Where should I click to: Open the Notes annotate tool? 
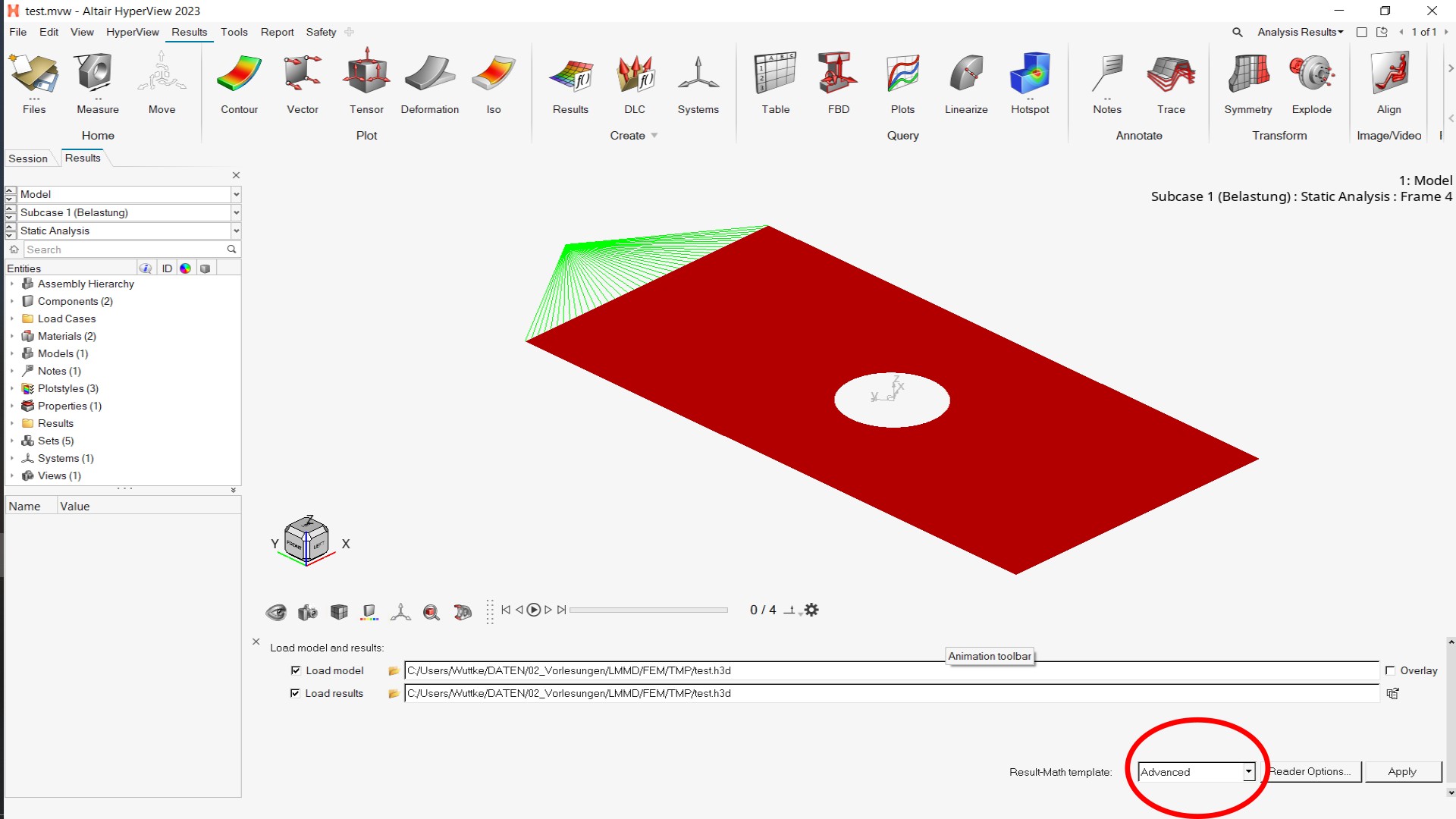click(x=1107, y=74)
